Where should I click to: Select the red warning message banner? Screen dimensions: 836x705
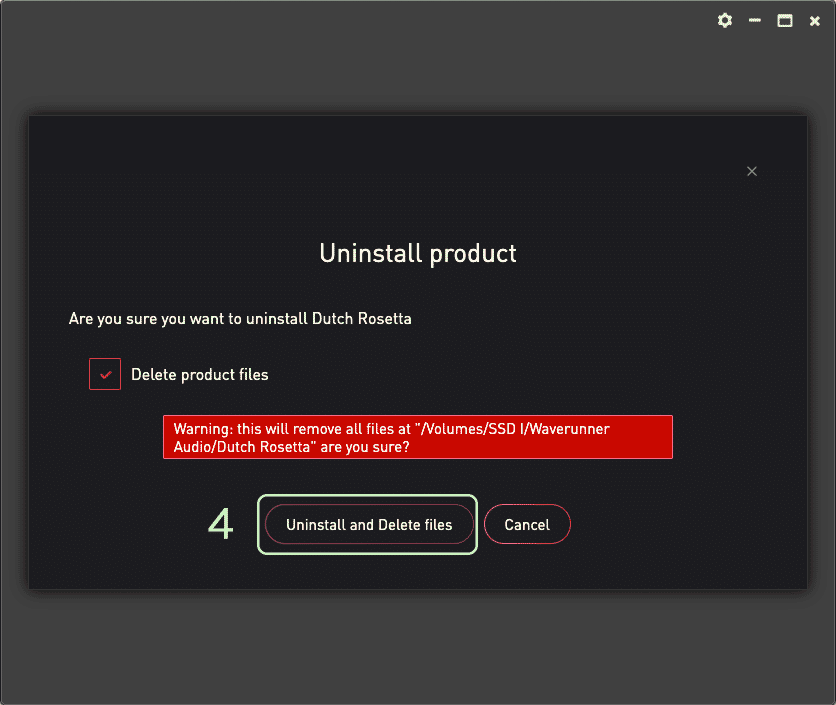pos(418,437)
